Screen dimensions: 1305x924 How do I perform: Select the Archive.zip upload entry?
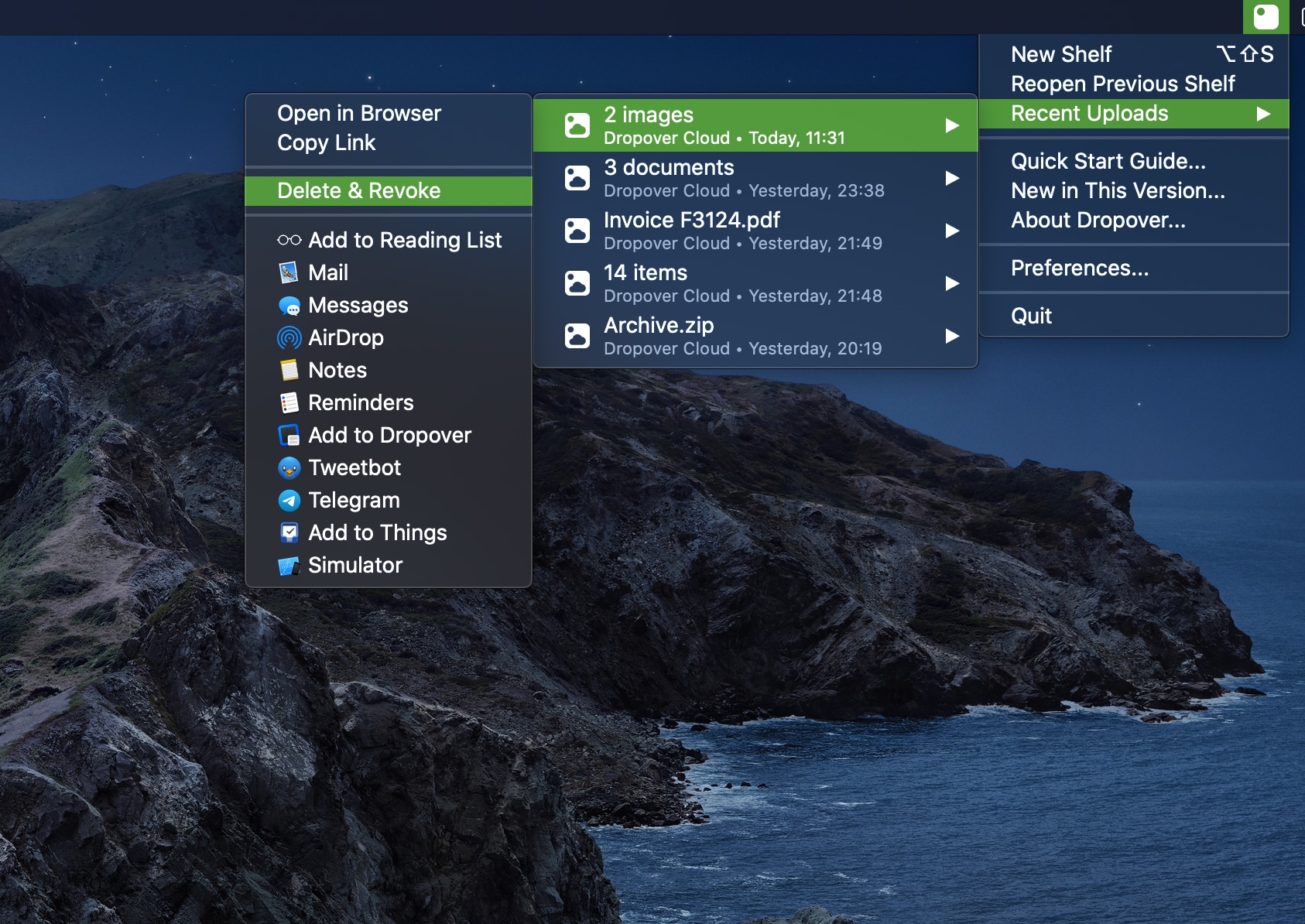755,336
